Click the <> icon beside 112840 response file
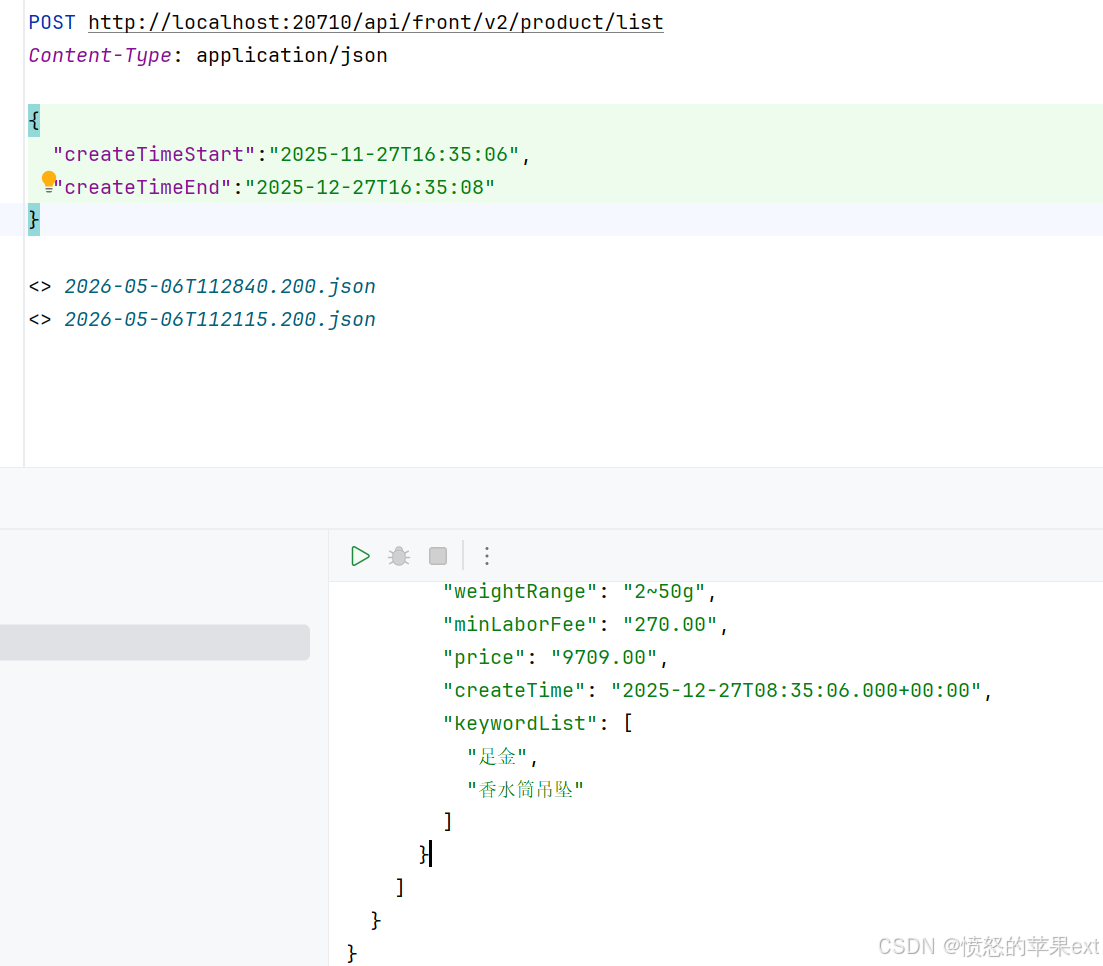This screenshot has width=1103, height=966. tap(40, 286)
